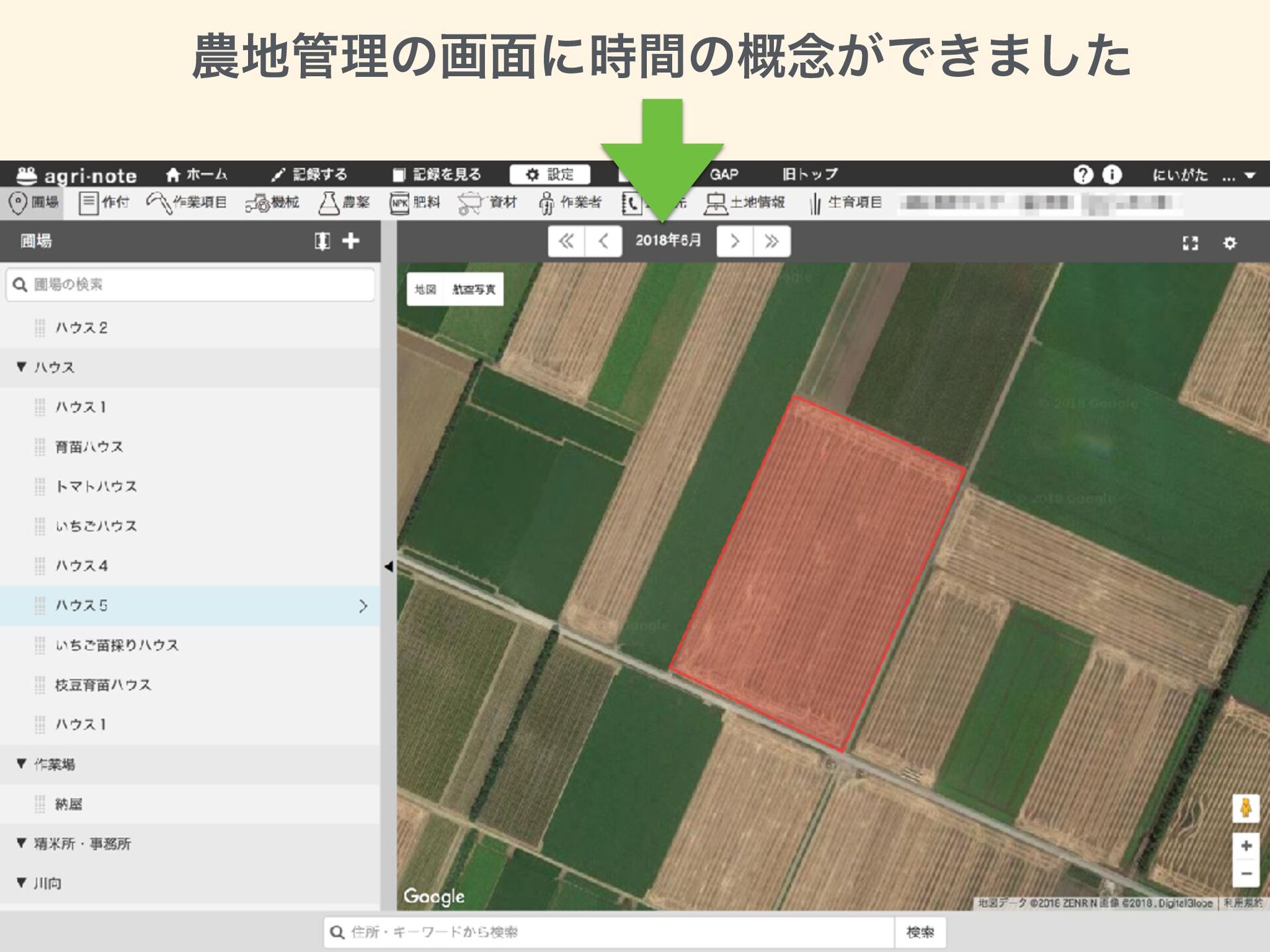1270x952 pixels.
Task: Click the sort fields icon in panel header
Action: [321, 241]
